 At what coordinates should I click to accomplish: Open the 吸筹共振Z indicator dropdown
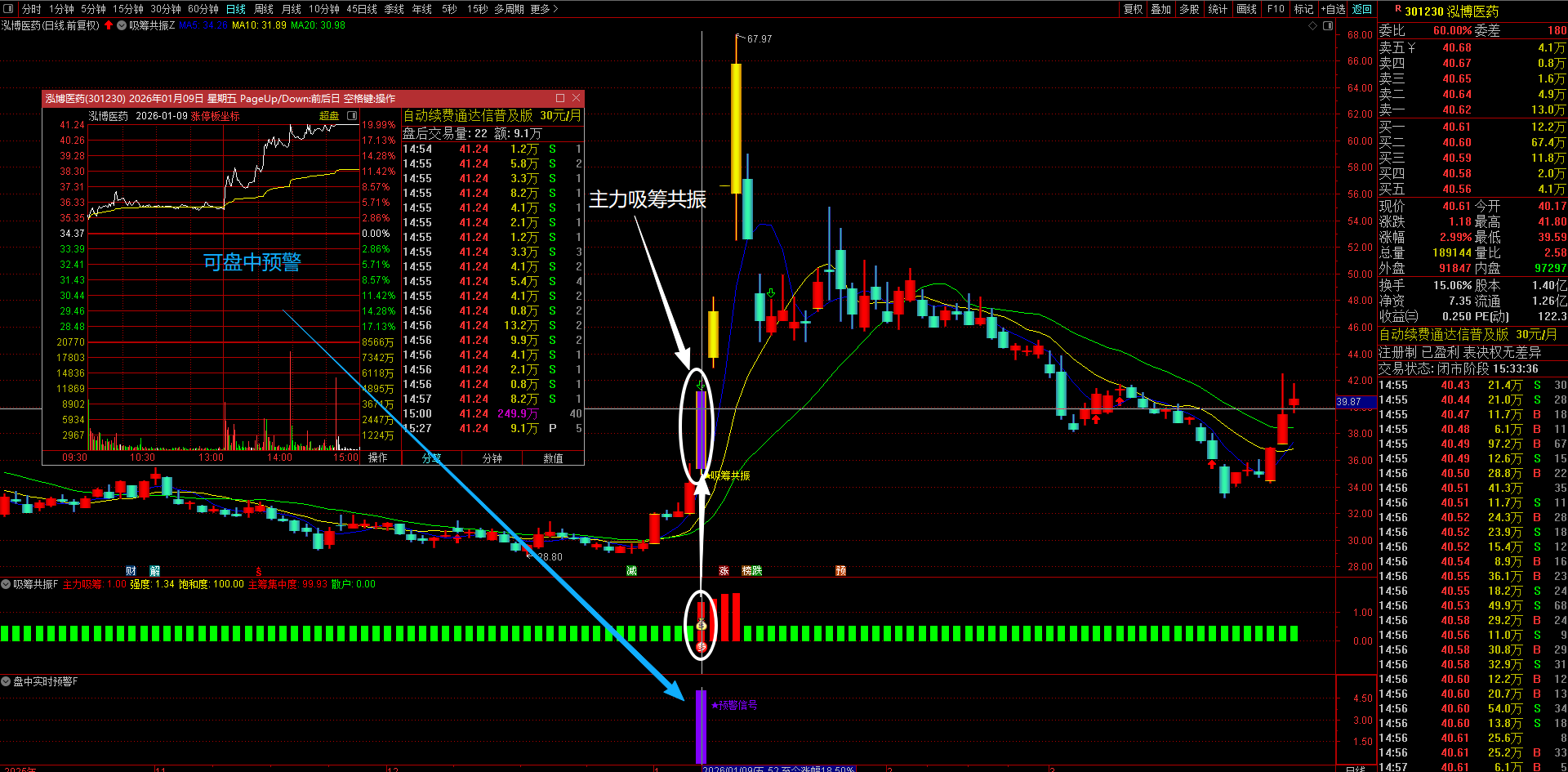point(122,25)
